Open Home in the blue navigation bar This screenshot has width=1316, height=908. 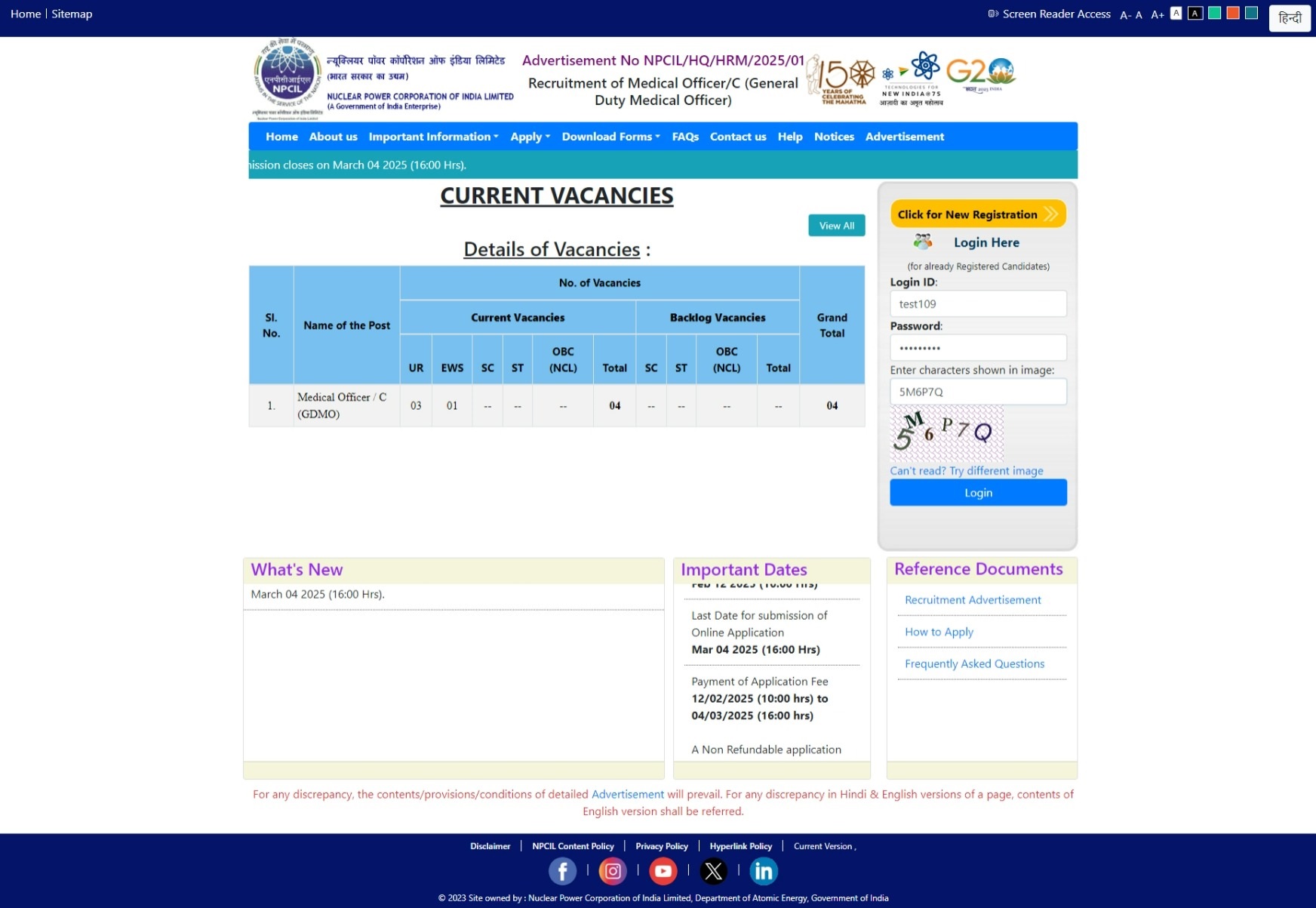click(281, 137)
